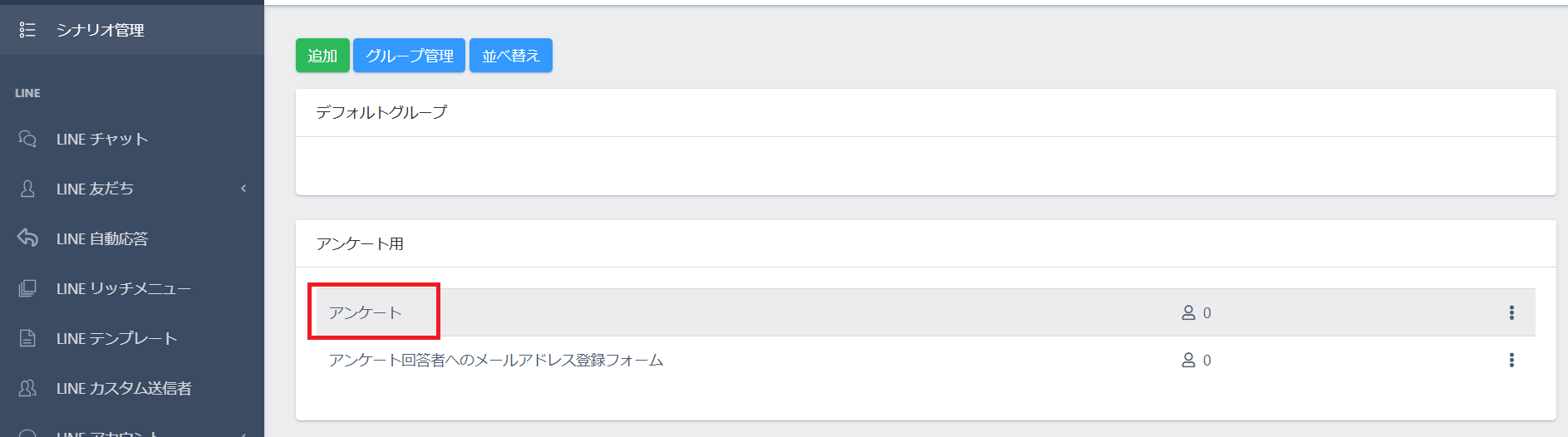Click the LINE チャット speech bubble icon

27,139
